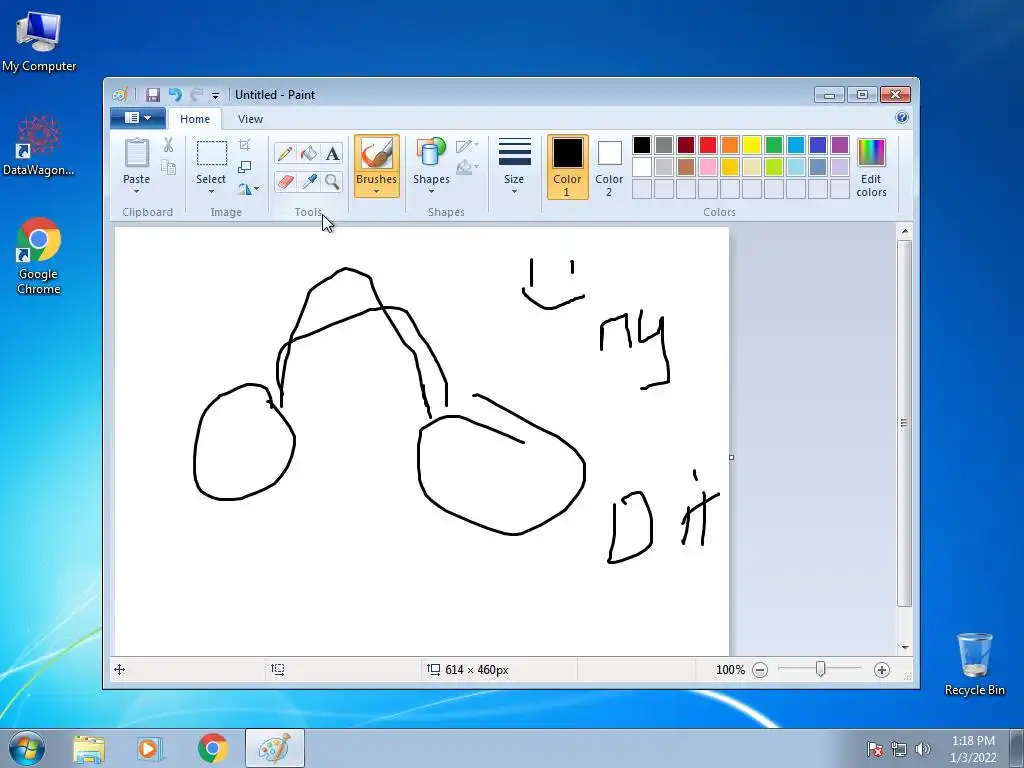Click the Resize icon
Viewport: 1024px width, 768px height.
coord(244,167)
